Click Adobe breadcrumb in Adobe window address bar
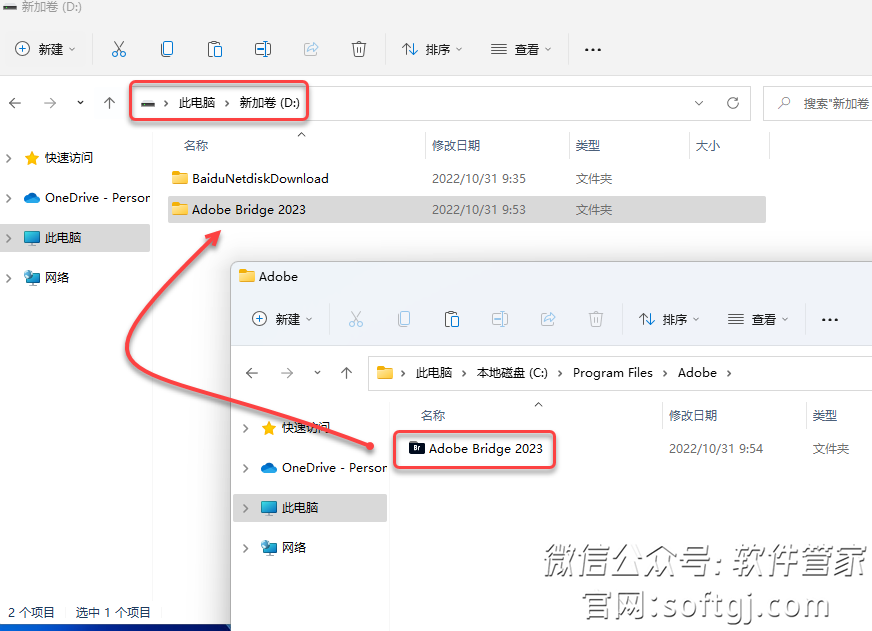Screen dimensions: 872x631 [x=697, y=373]
